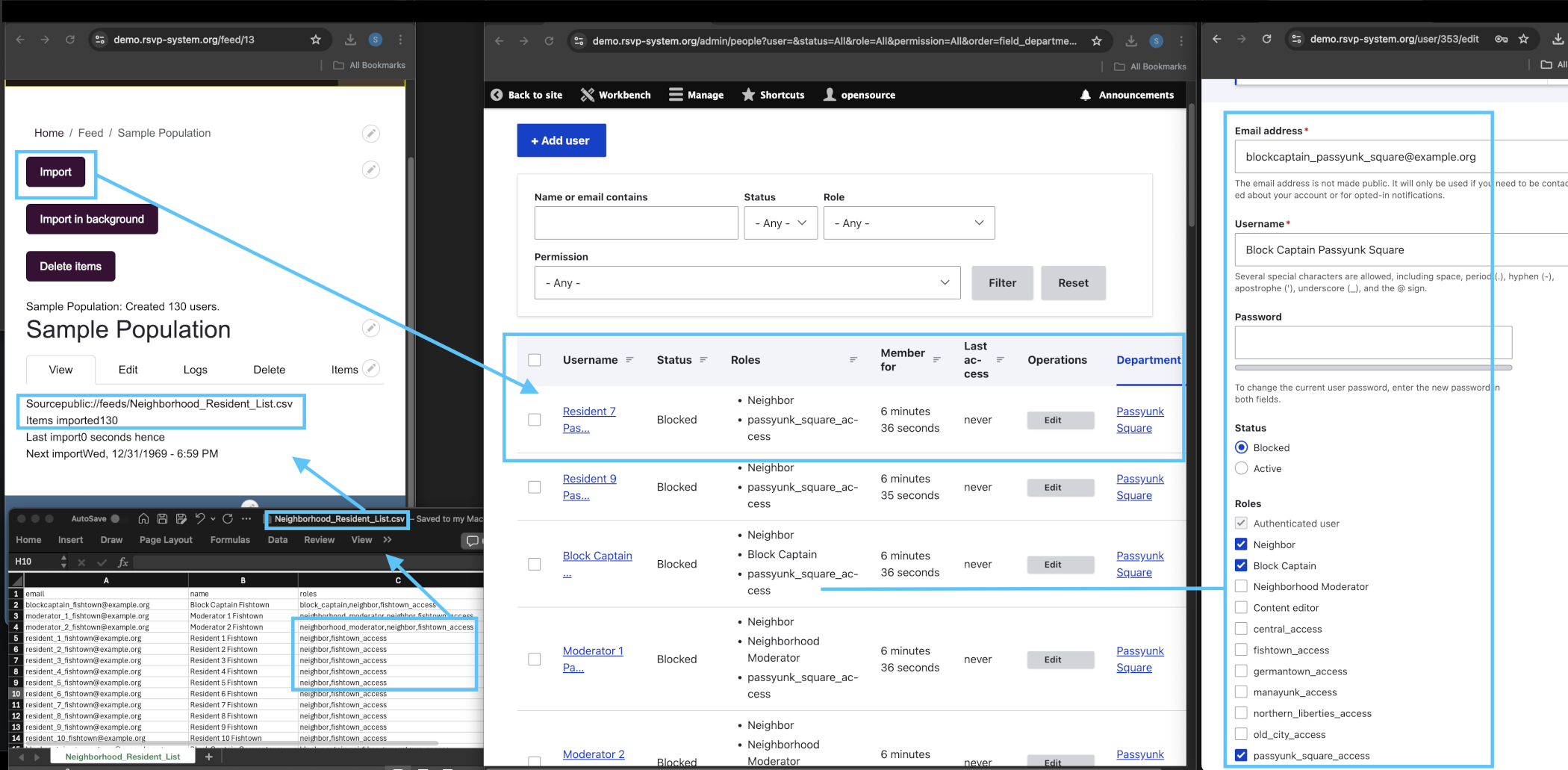The width and height of the screenshot is (1568, 770).
Task: Reload the feed/13 browser page
Action: pyautogui.click(x=69, y=40)
